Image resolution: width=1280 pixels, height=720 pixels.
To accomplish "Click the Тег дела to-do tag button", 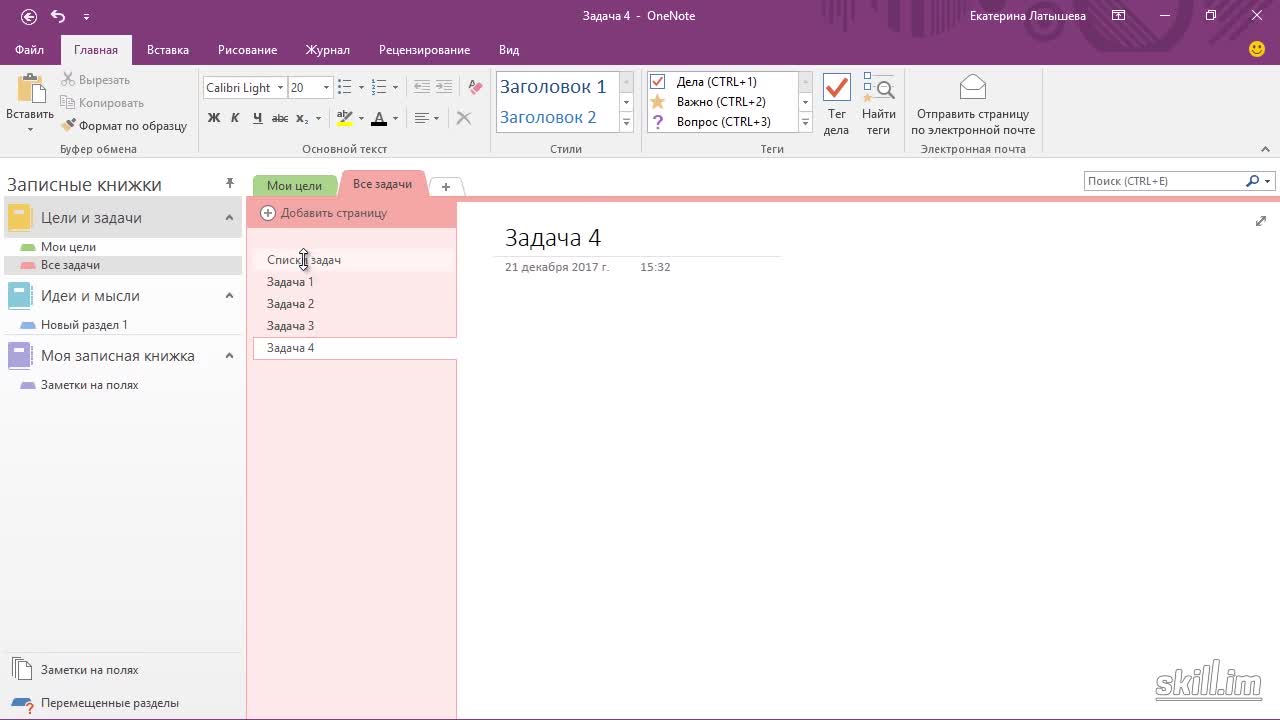I will 836,105.
